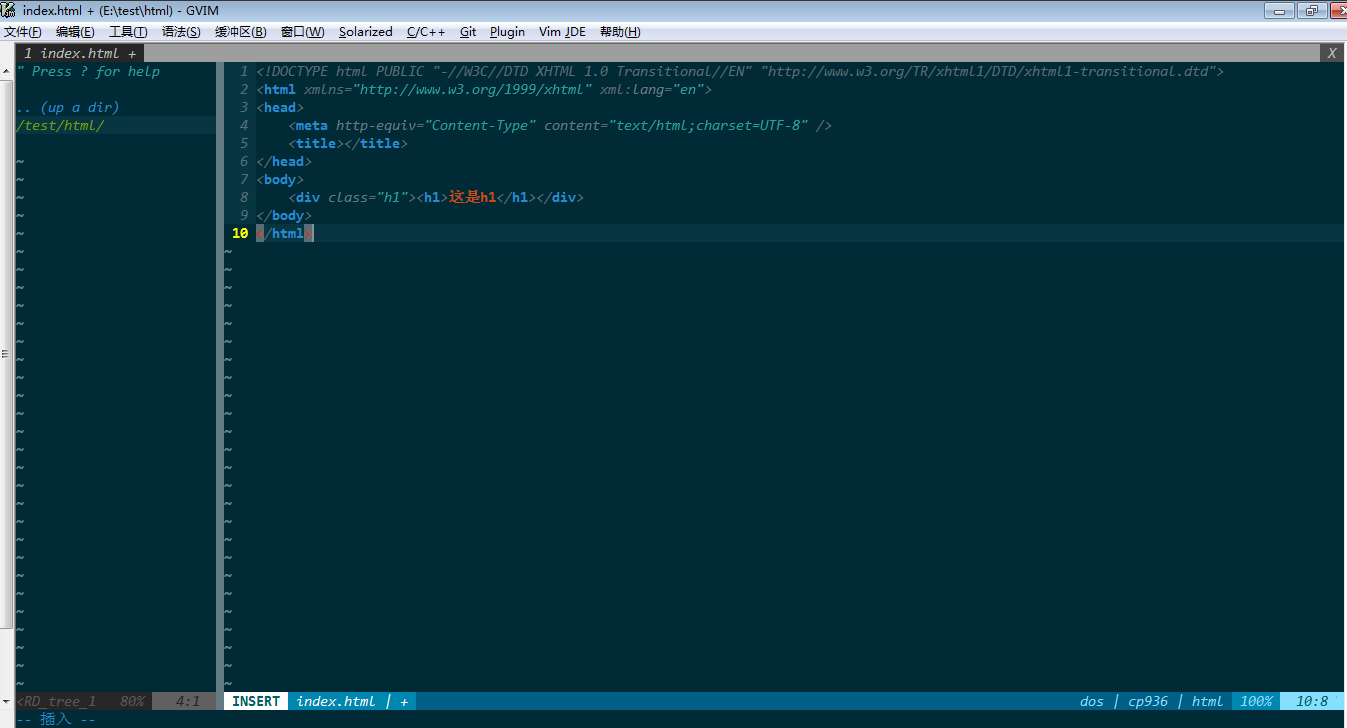Image resolution: width=1347 pixels, height=728 pixels.
Task: Expand the Solarized menu
Action: pyautogui.click(x=365, y=32)
